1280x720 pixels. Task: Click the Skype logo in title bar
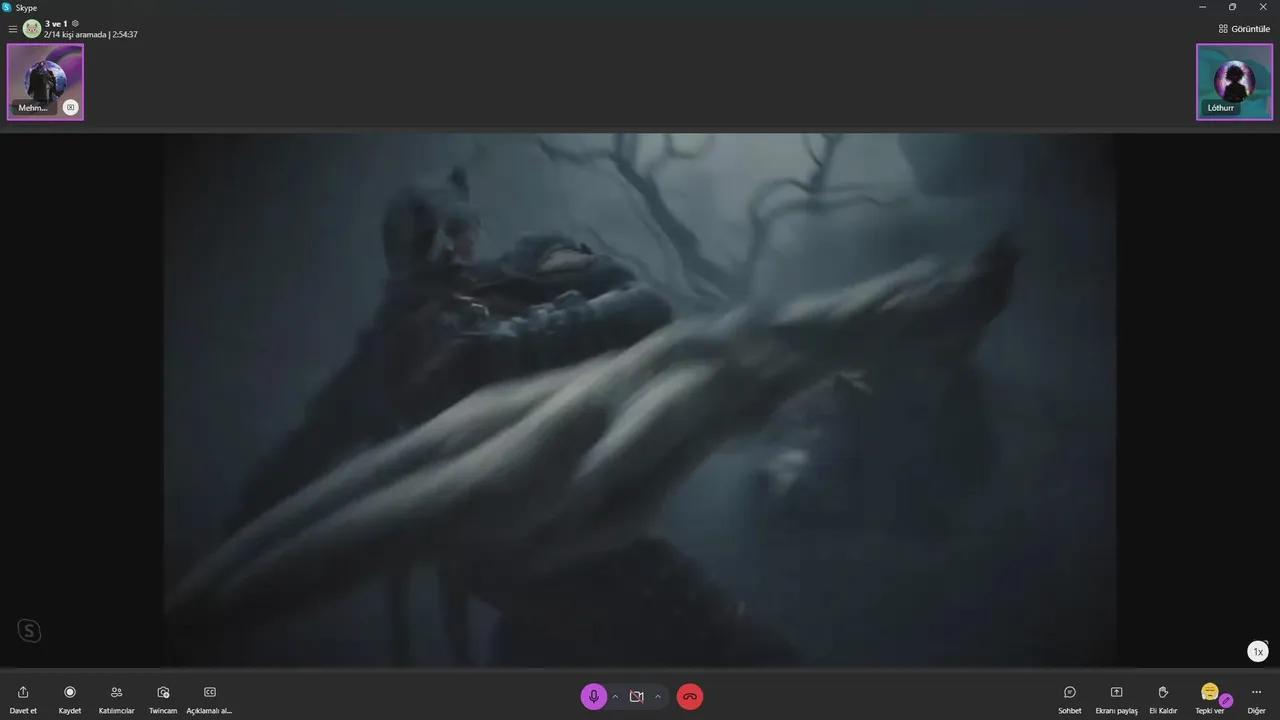click(7, 7)
